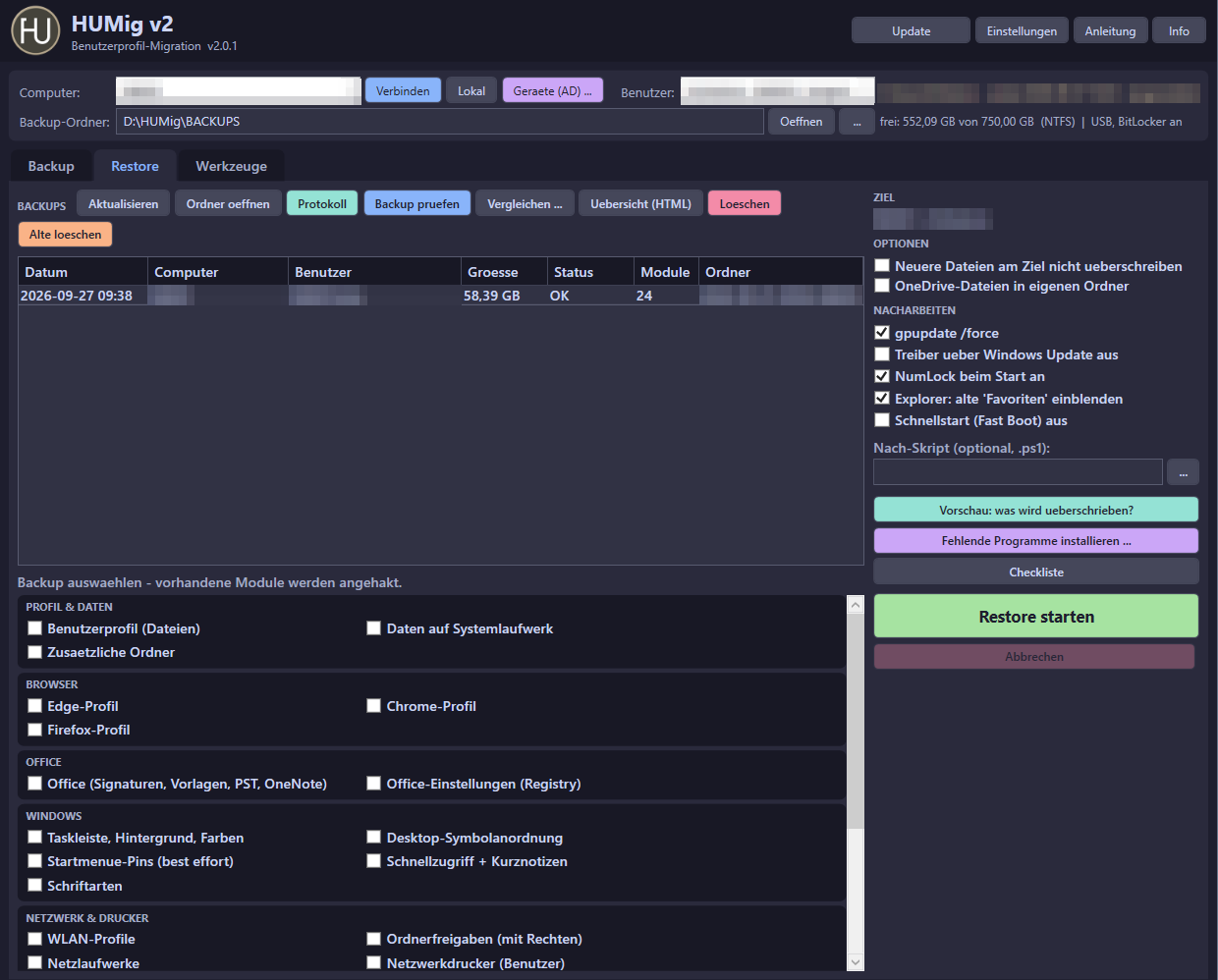Screen dimensions: 1218x980
Task: Open Einstellungen
Action: (x=1022, y=31)
